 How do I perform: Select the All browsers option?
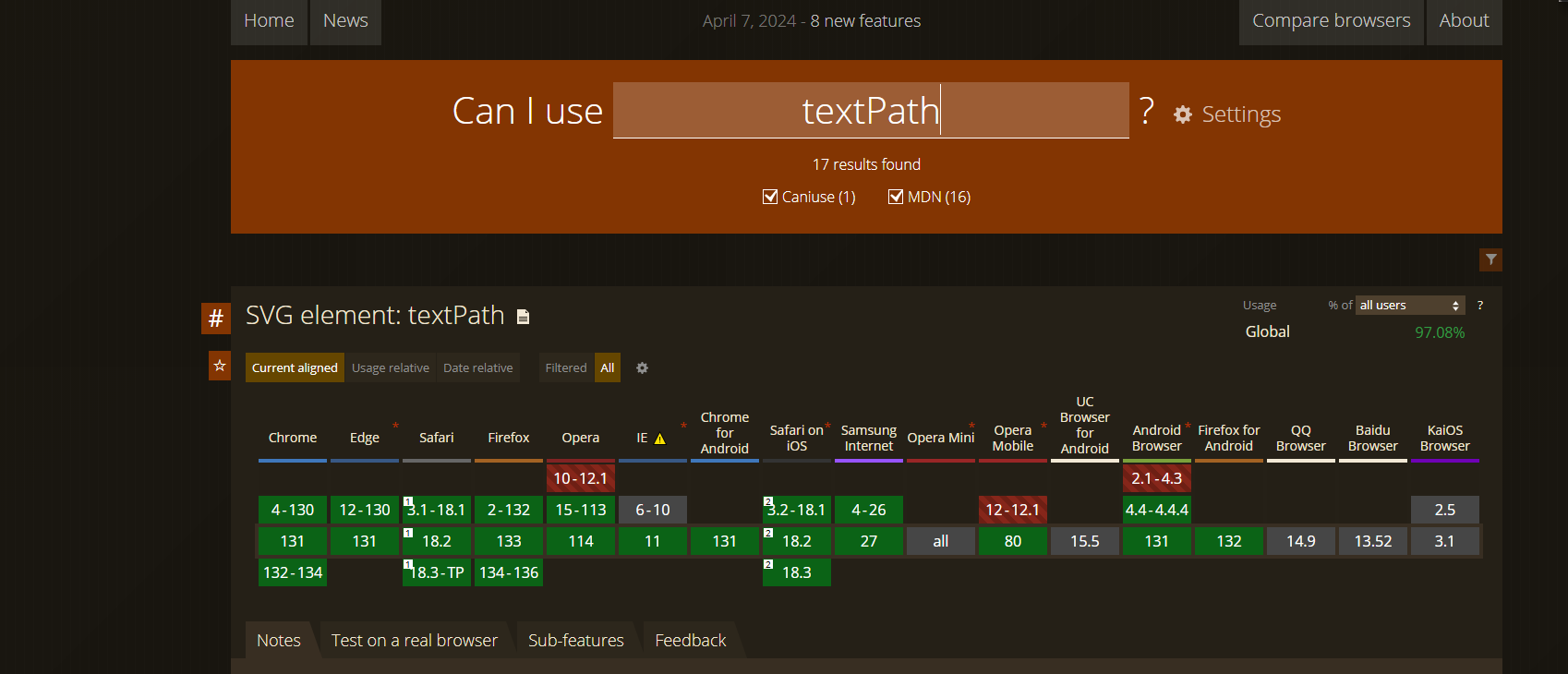coord(608,367)
